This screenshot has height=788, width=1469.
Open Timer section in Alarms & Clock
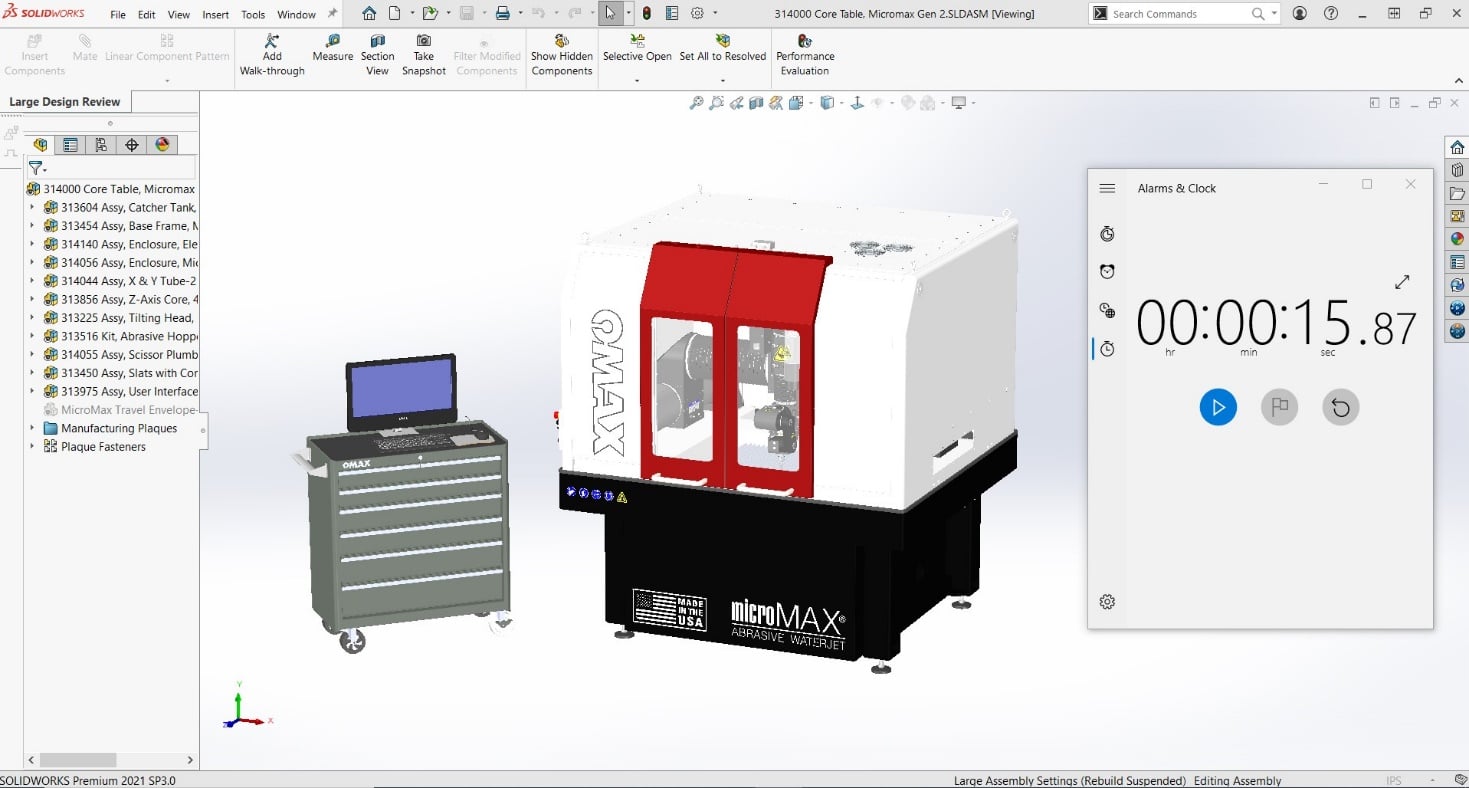point(1107,233)
